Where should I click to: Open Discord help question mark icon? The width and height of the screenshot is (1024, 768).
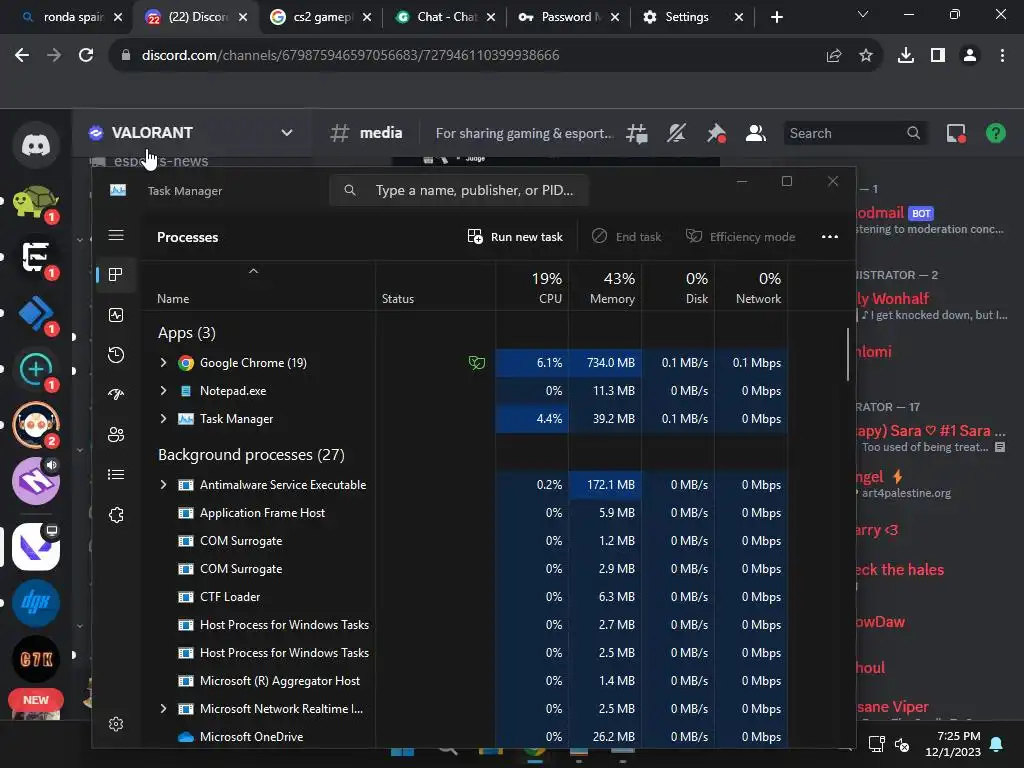[995, 133]
